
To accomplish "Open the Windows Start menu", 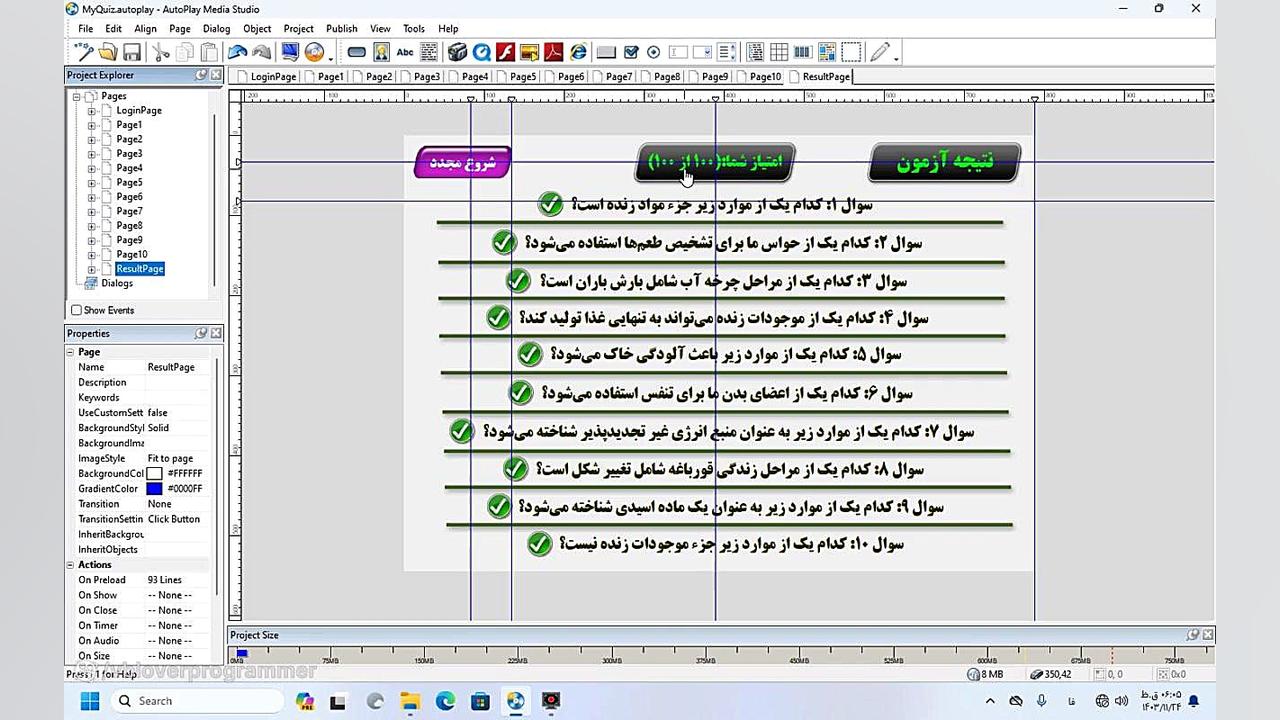I will point(89,701).
